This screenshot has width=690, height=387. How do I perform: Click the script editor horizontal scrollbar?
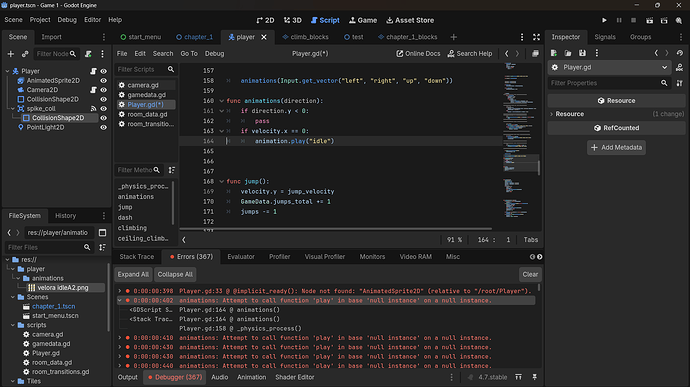336,229
